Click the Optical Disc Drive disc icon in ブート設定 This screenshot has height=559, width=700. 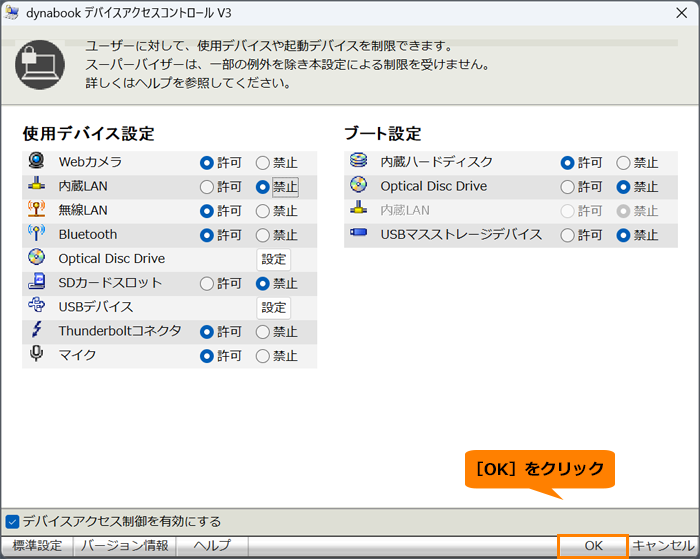point(358,184)
